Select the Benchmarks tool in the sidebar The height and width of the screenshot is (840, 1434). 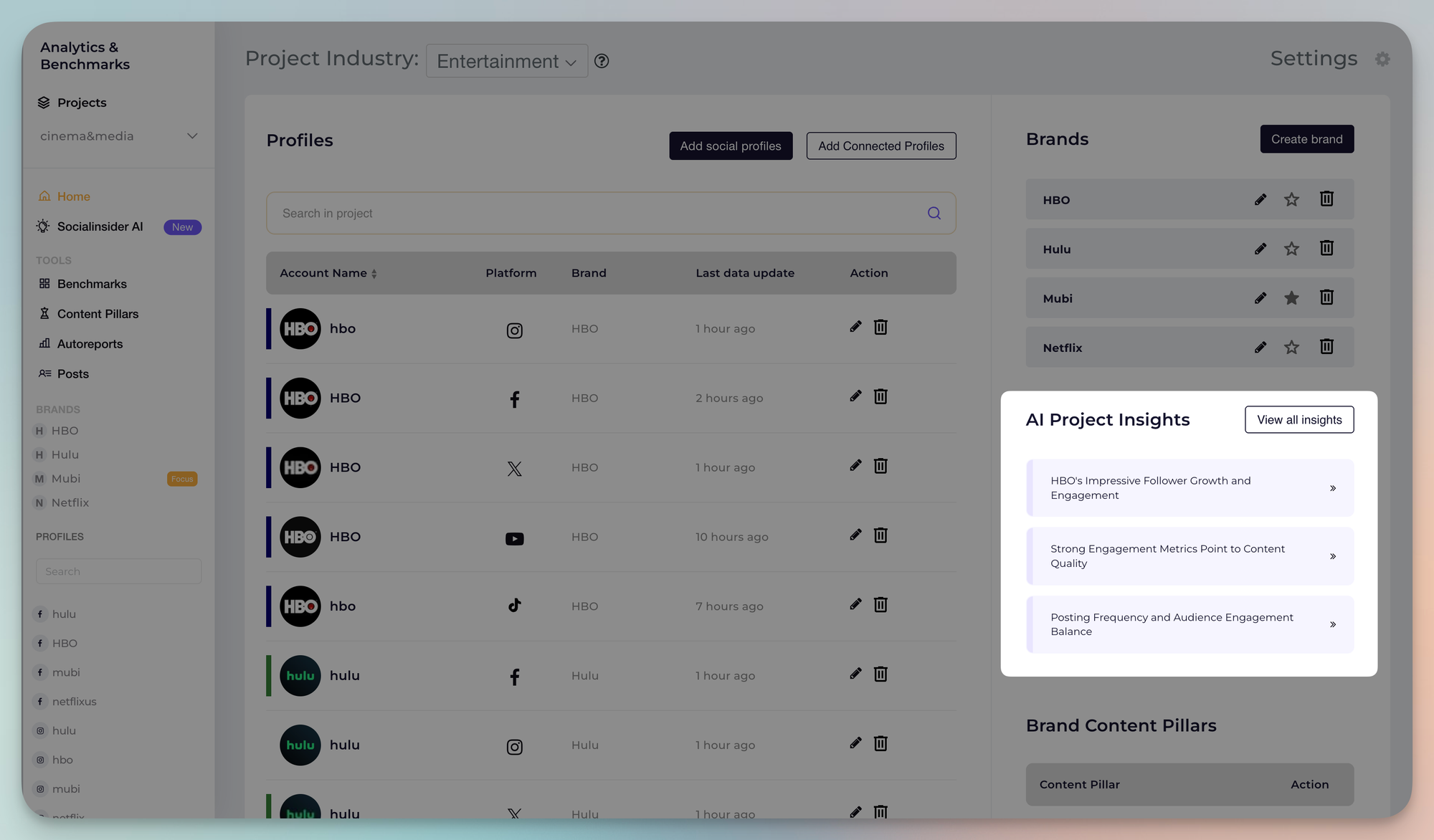coord(91,284)
